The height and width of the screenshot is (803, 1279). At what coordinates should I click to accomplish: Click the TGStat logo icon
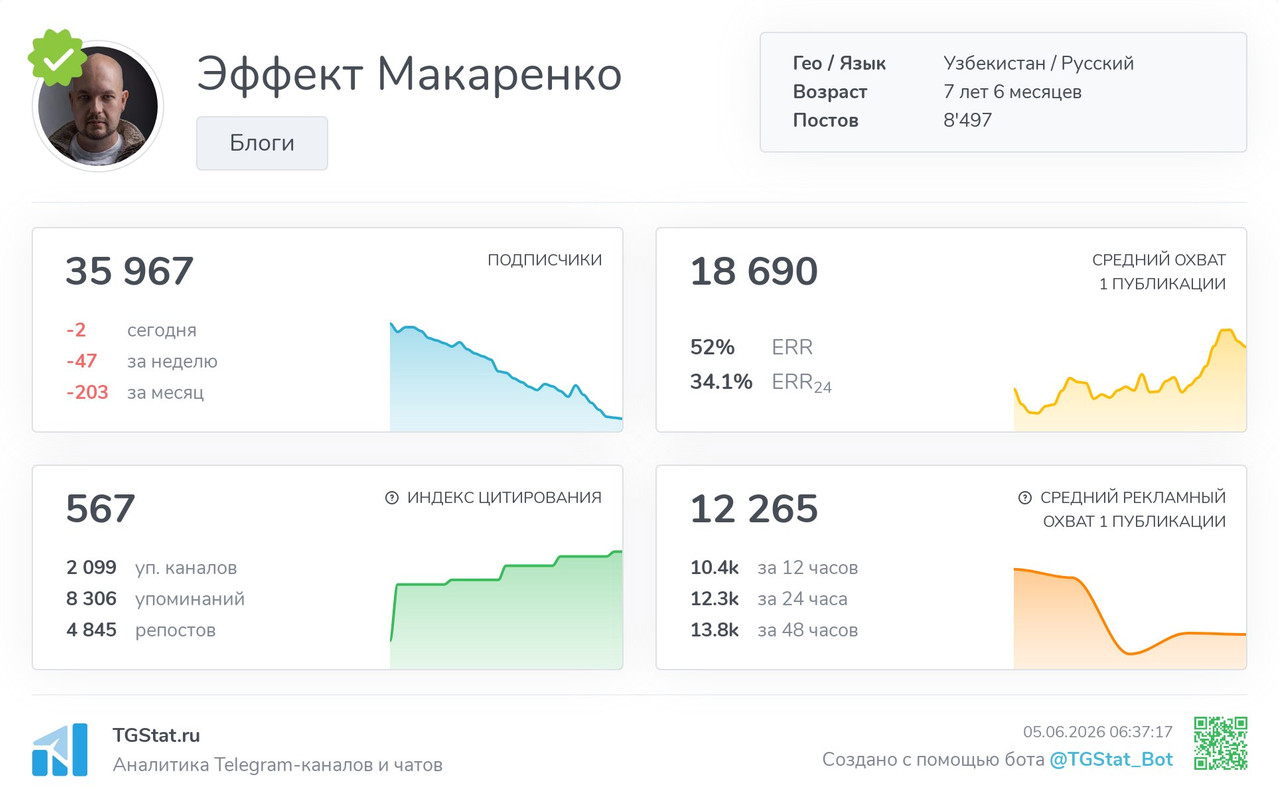pyautogui.click(x=60, y=750)
